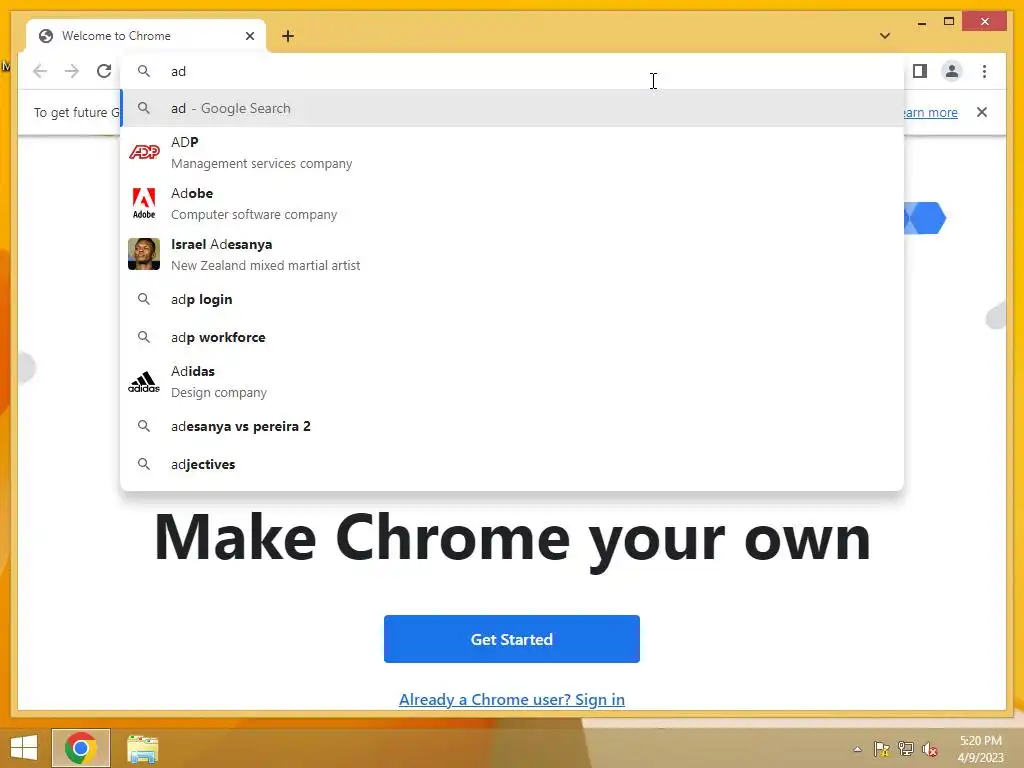Open the network tray icon
The width and height of the screenshot is (1024, 768).
click(x=906, y=749)
